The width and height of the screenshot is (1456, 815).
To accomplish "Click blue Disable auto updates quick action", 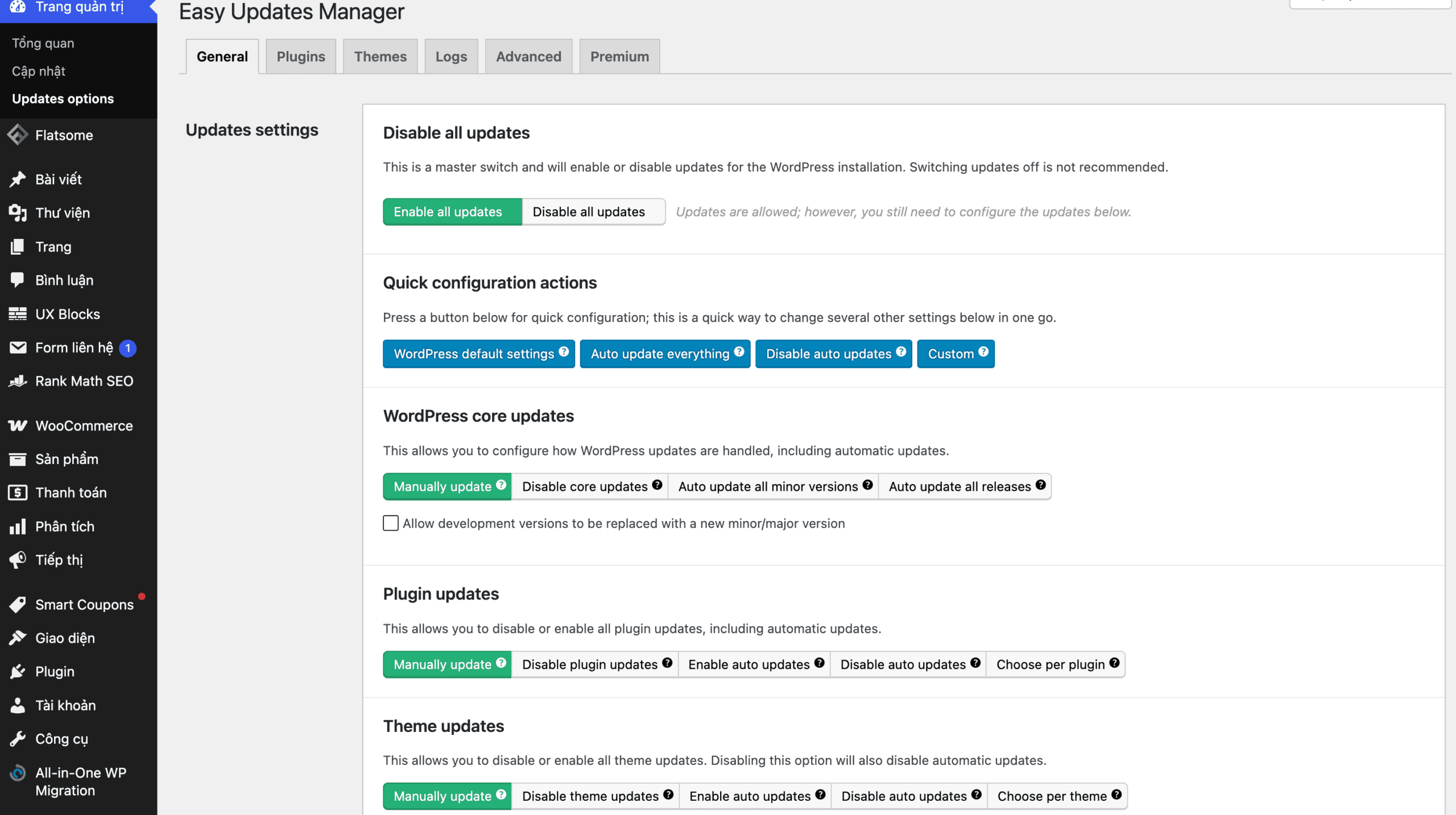I will (834, 354).
